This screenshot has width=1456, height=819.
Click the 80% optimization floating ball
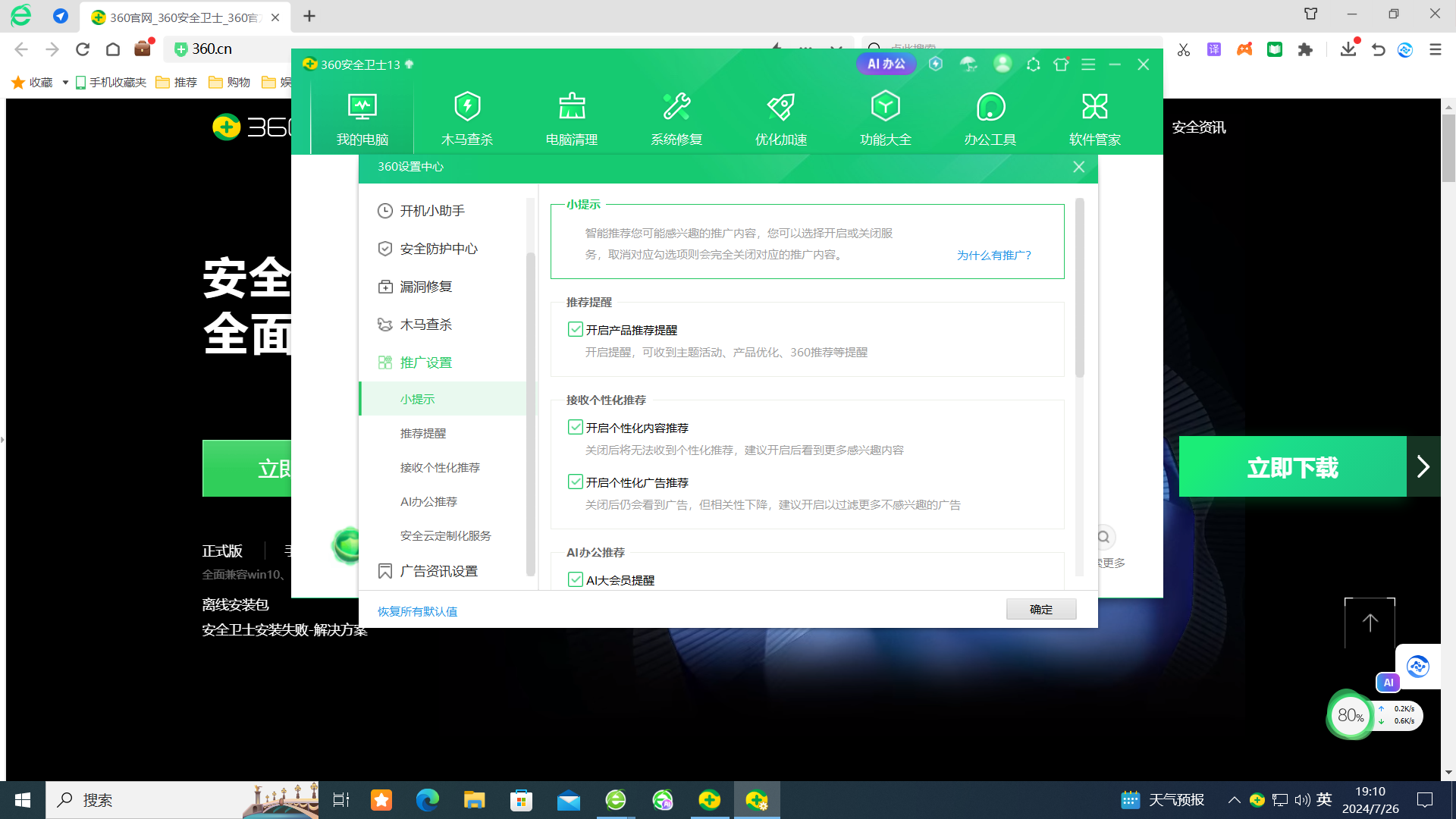[x=1350, y=715]
